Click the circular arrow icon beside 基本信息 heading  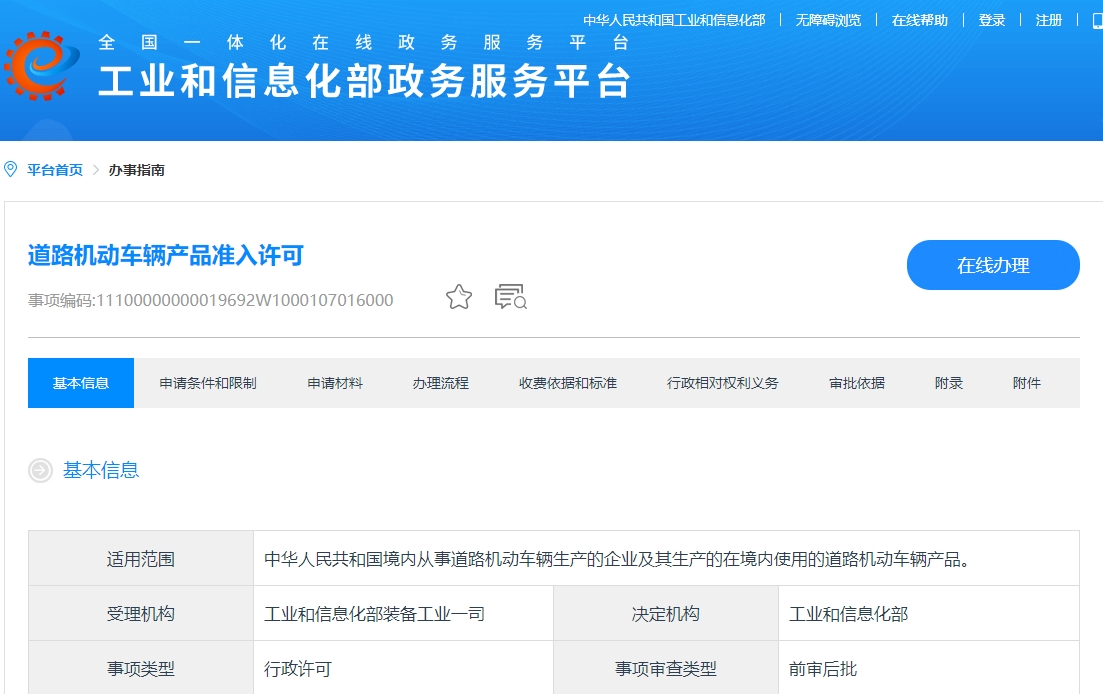pyautogui.click(x=40, y=470)
